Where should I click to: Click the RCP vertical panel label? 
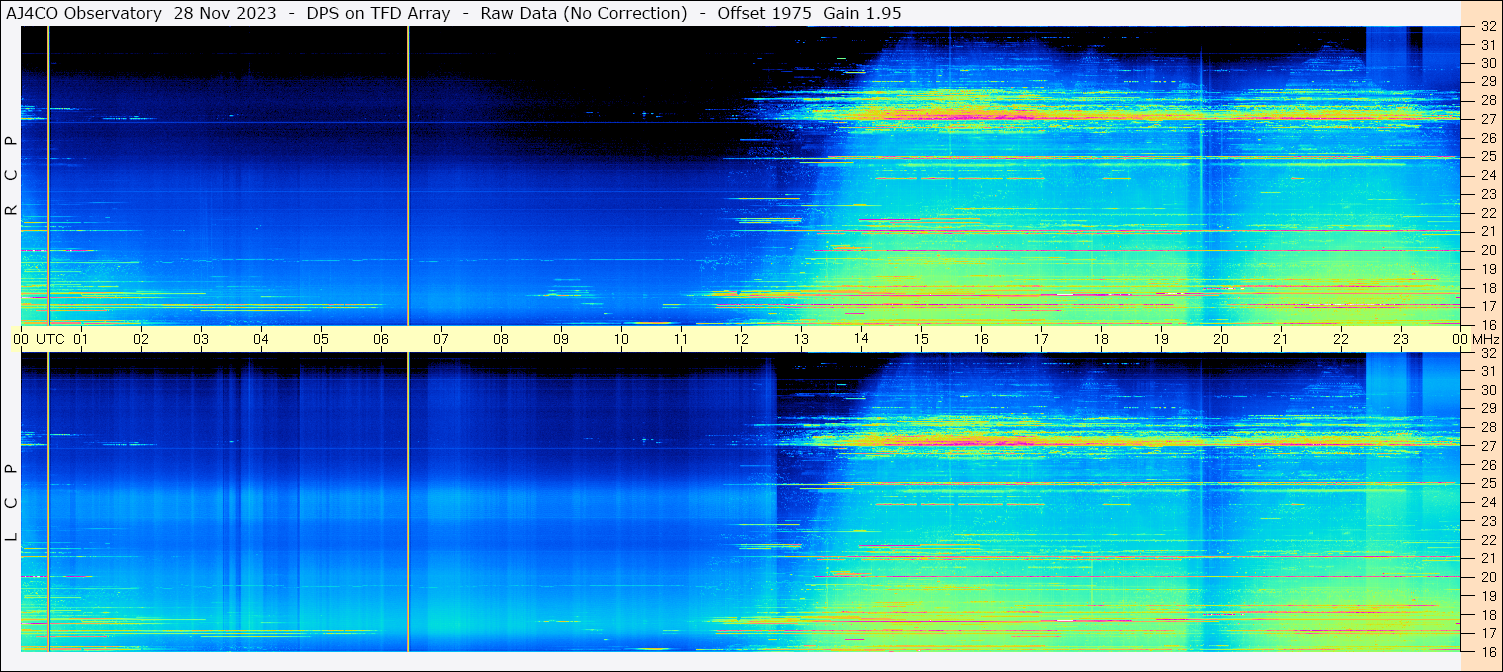pos(11,176)
